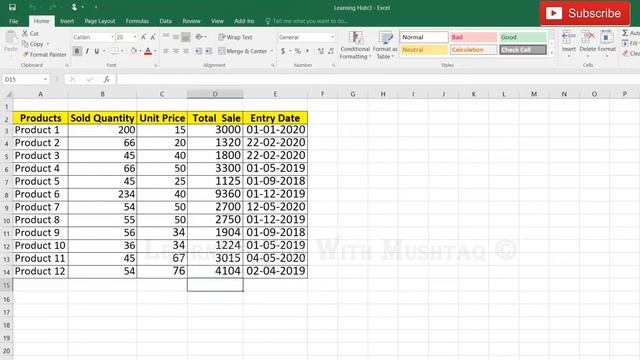The width and height of the screenshot is (640, 360).
Task: Open the Merge & Center dropdown arrow
Action: (x=272, y=51)
